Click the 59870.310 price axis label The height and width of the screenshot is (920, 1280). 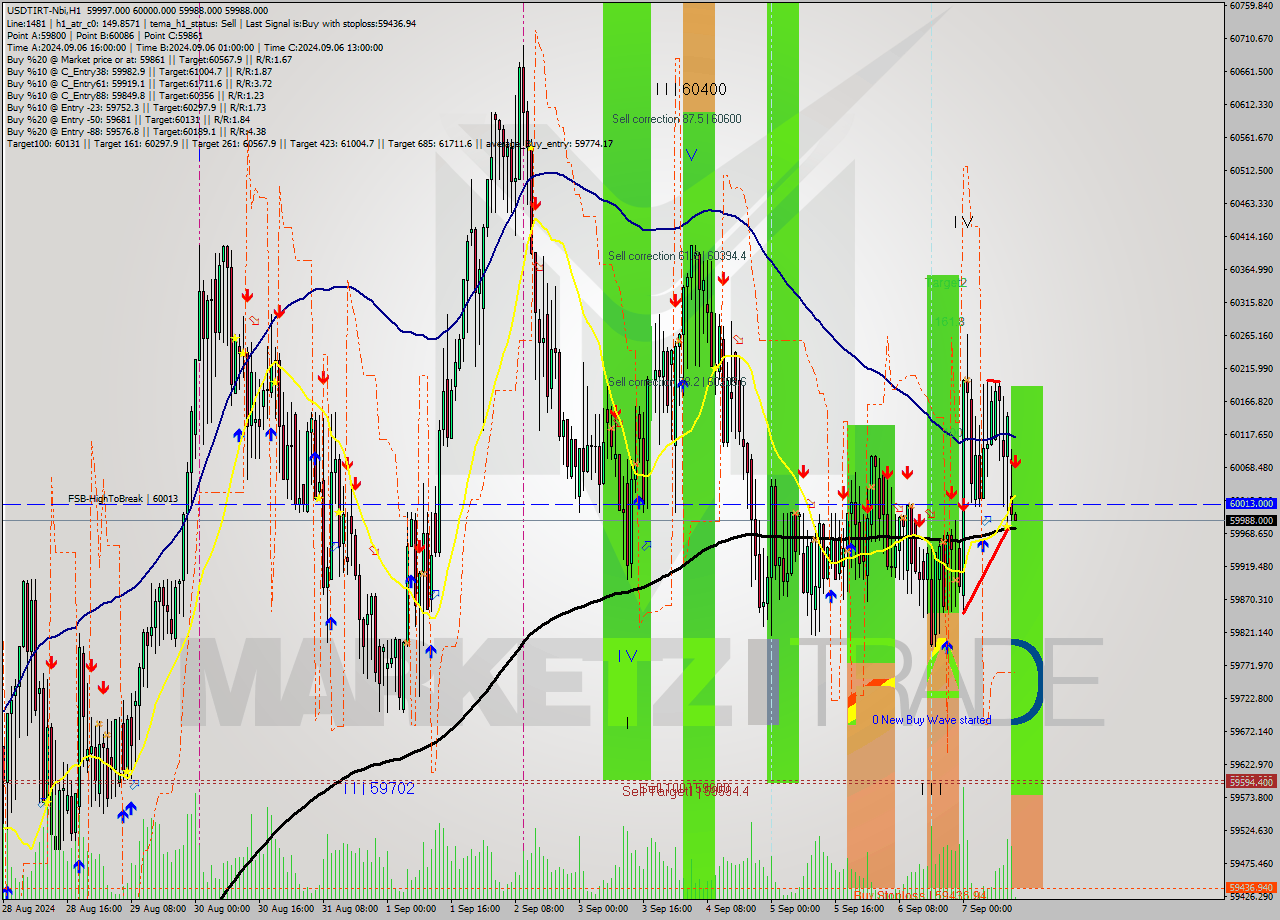pos(1251,599)
